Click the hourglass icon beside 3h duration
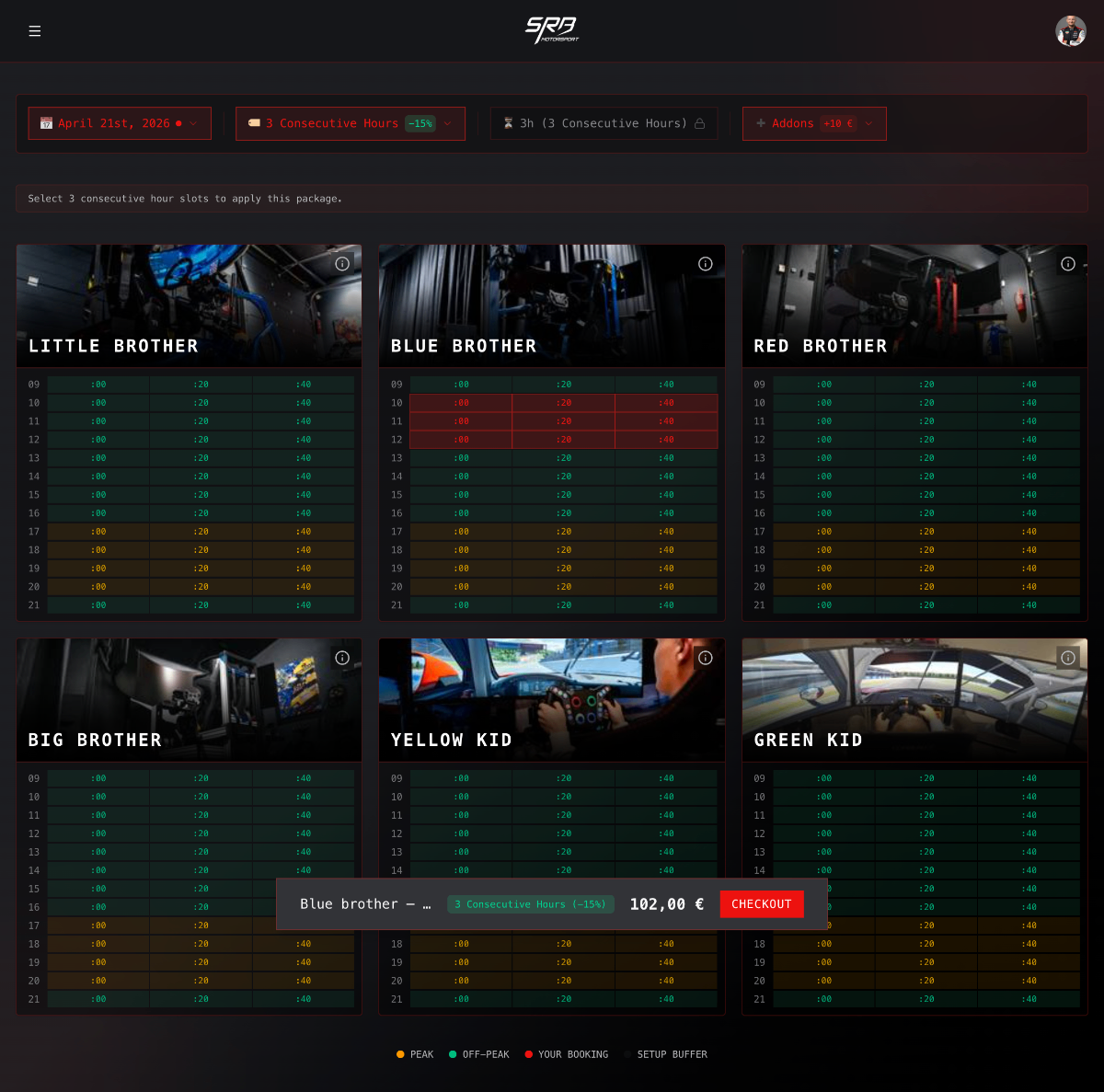The width and height of the screenshot is (1104, 1092). 509,123
